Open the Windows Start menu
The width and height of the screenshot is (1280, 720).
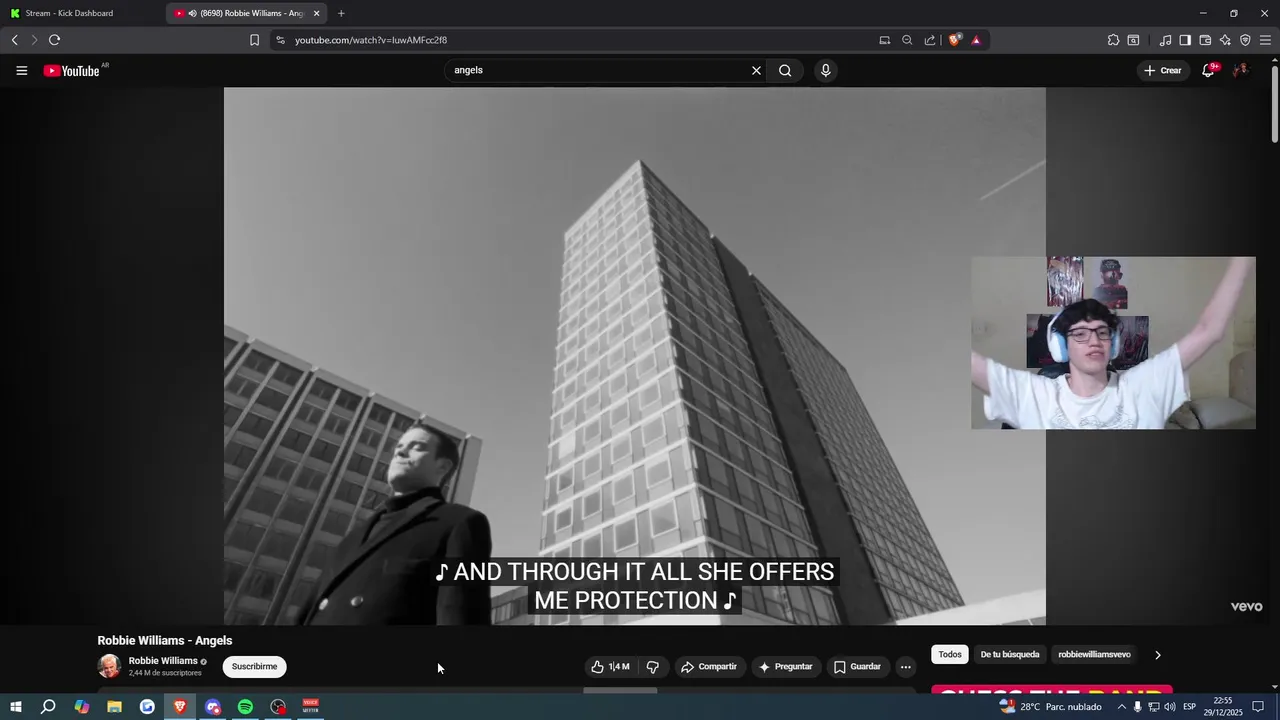point(16,707)
